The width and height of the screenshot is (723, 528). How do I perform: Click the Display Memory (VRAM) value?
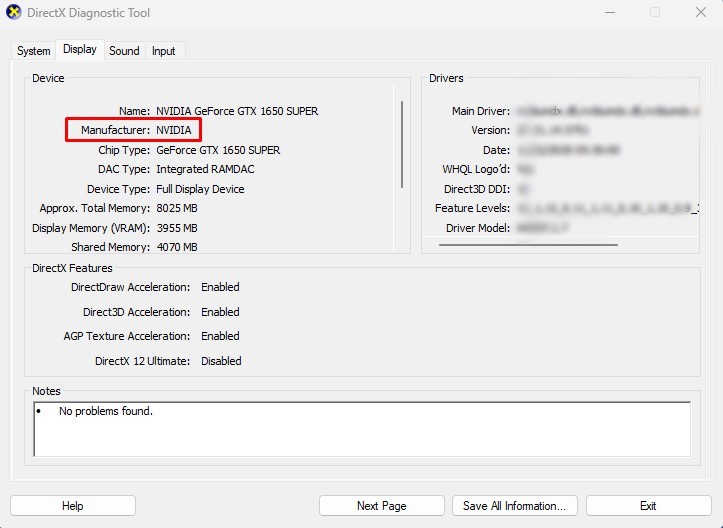[176, 228]
